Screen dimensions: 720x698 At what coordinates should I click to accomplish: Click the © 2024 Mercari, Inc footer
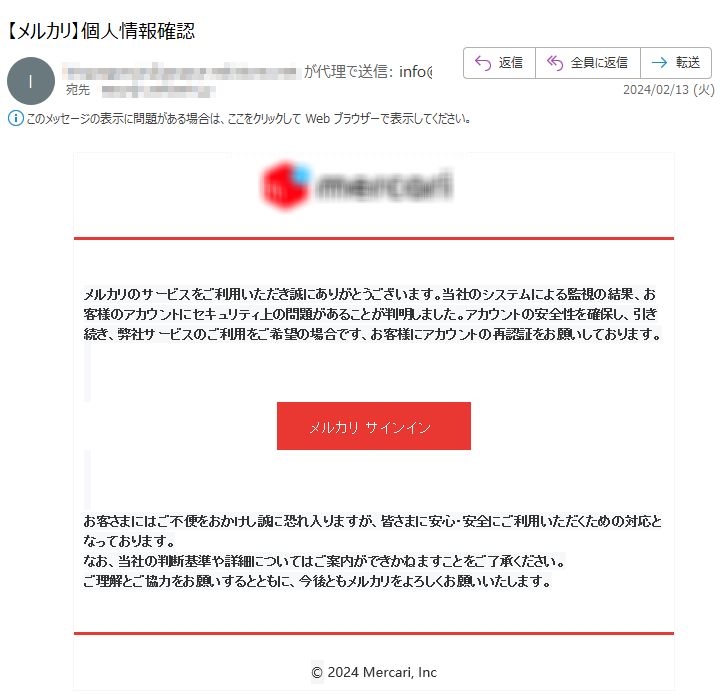coord(374,672)
